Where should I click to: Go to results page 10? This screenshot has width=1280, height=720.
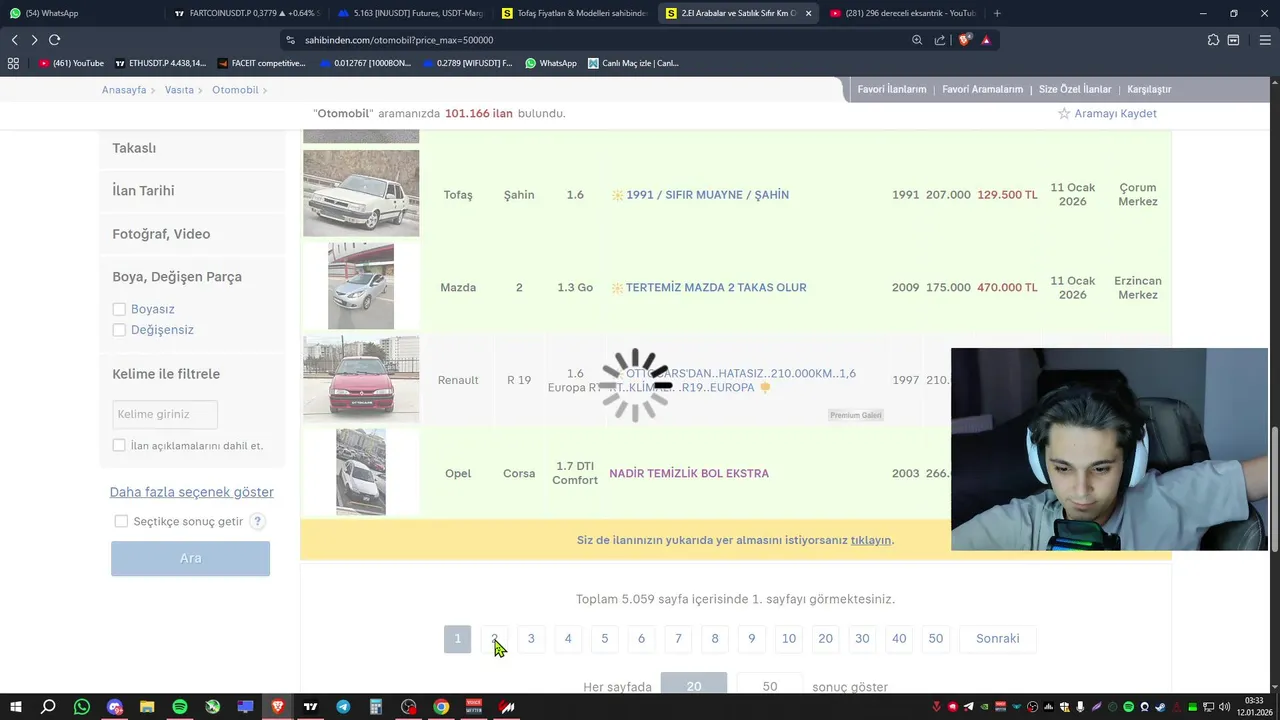click(789, 639)
